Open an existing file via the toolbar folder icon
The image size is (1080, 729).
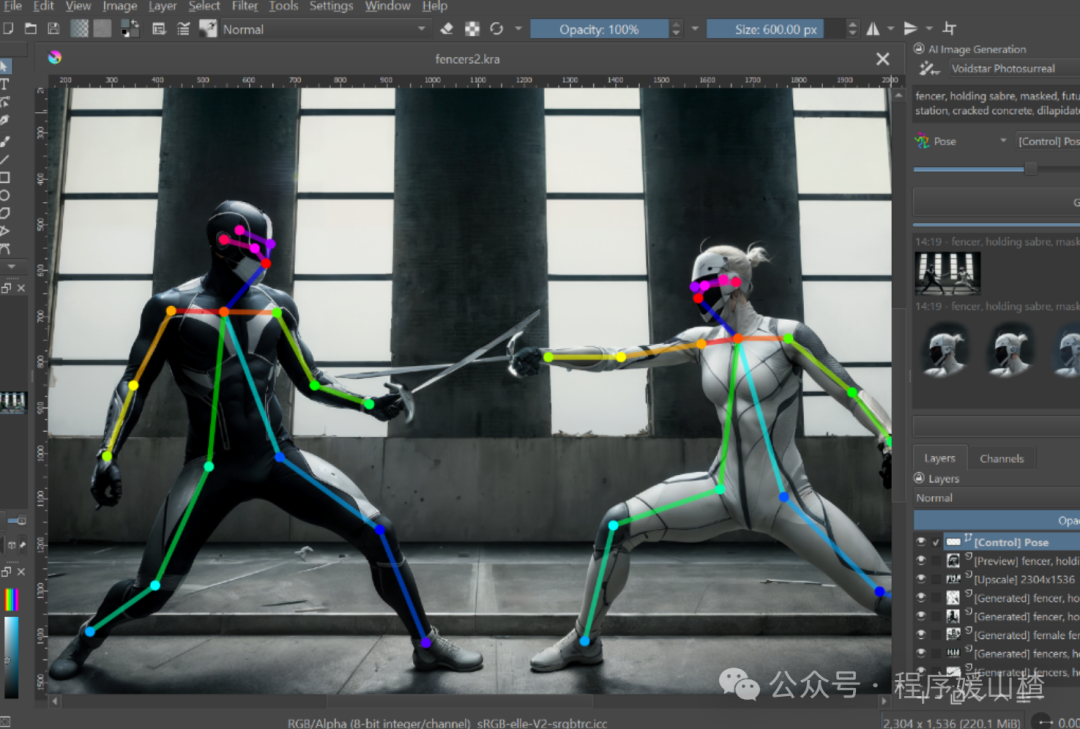coord(31,29)
